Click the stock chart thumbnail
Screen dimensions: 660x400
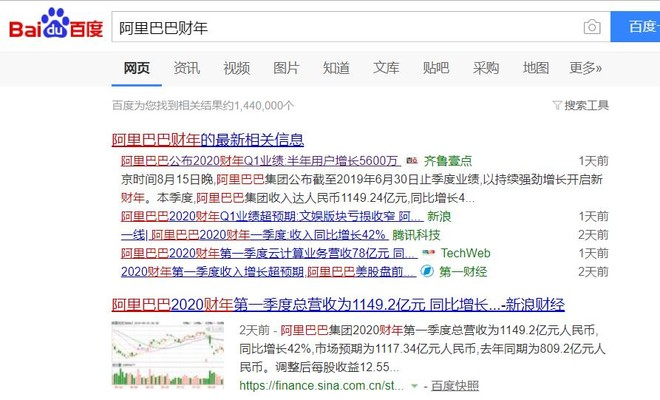[168, 355]
